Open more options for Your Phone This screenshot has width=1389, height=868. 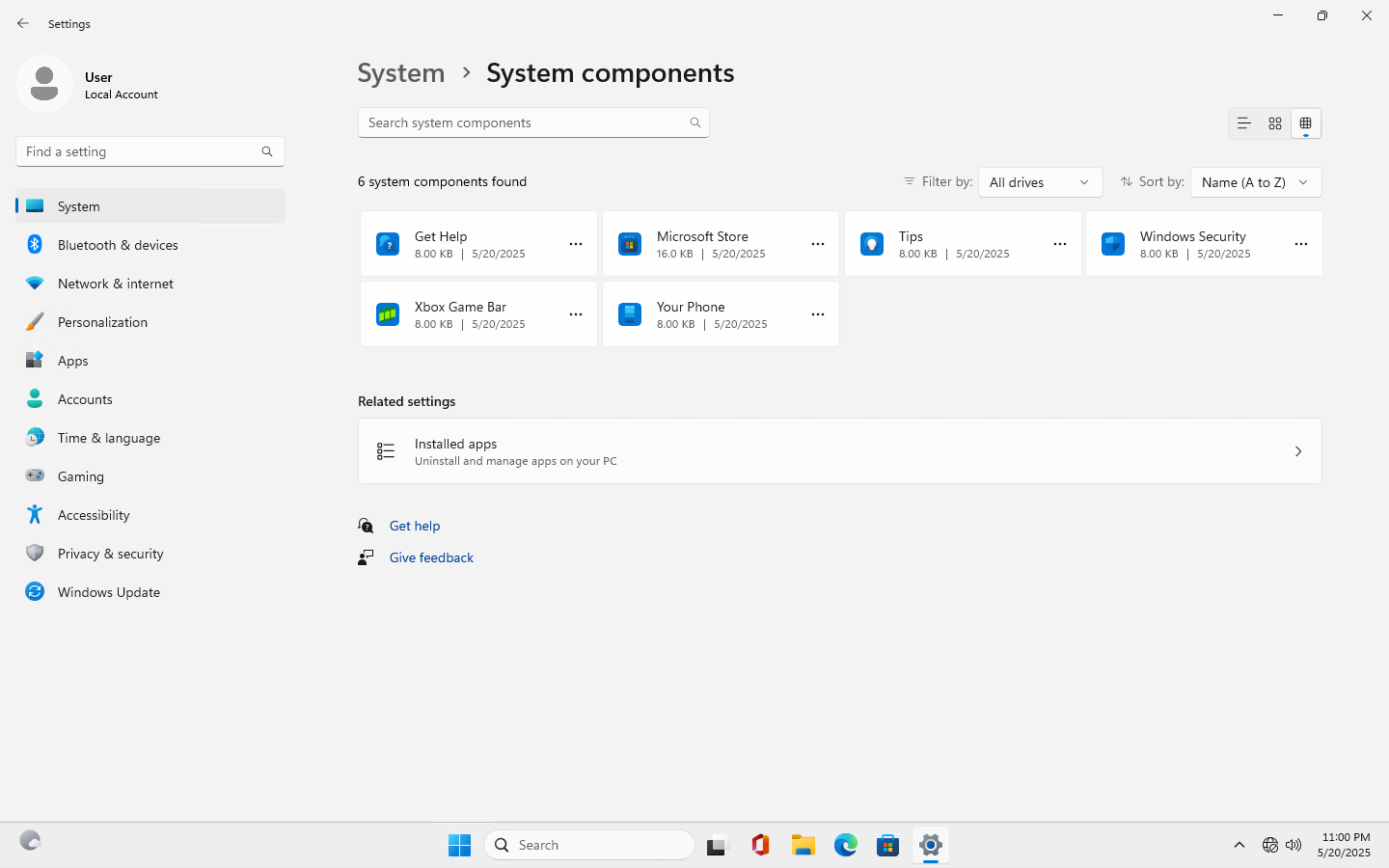point(818,314)
